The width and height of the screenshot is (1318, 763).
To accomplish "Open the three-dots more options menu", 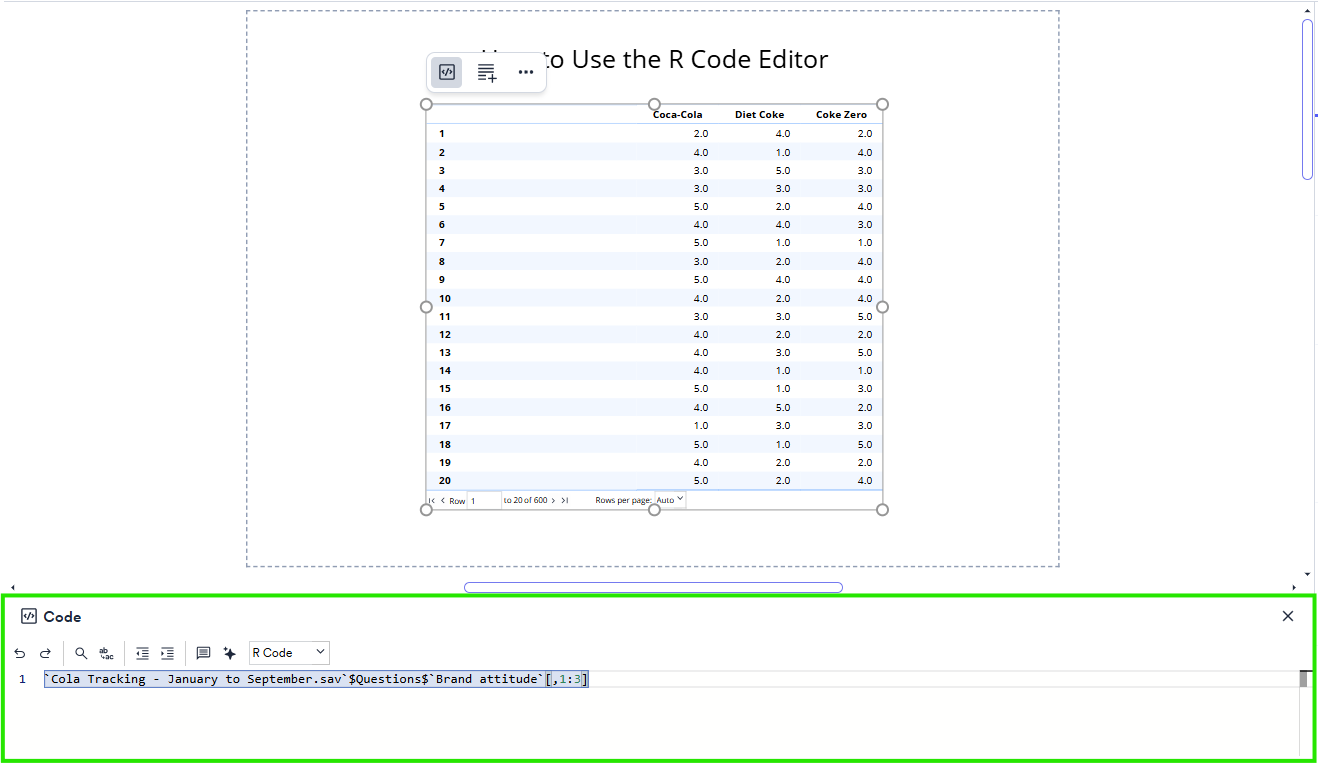I will (526, 72).
